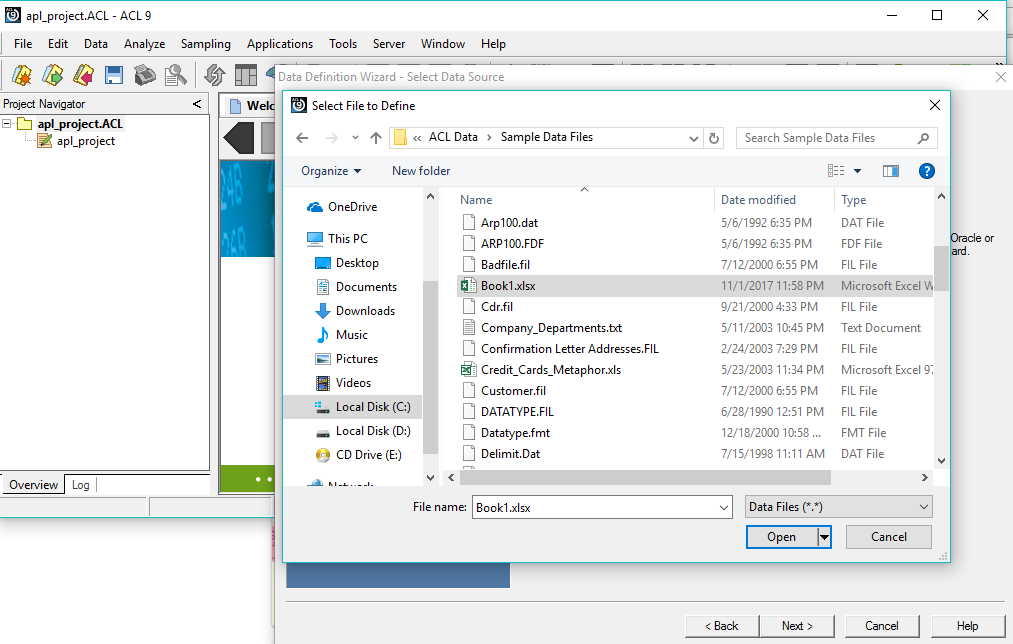This screenshot has width=1013, height=644.
Task: Open the Data Files (*.*) filter dropdown
Action: pos(839,507)
